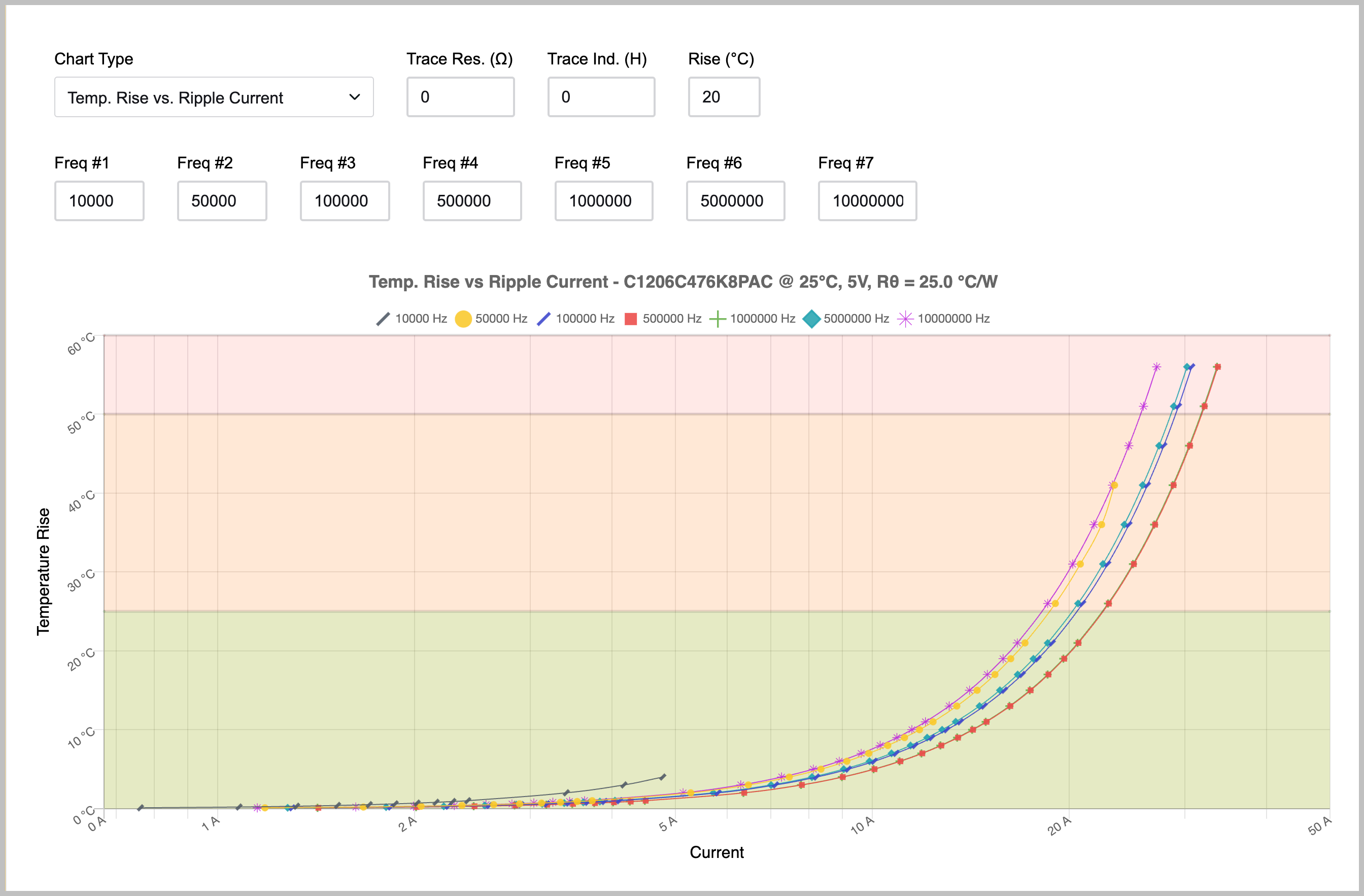
Task: Click the 'Freq #2' label
Action: pos(204,163)
